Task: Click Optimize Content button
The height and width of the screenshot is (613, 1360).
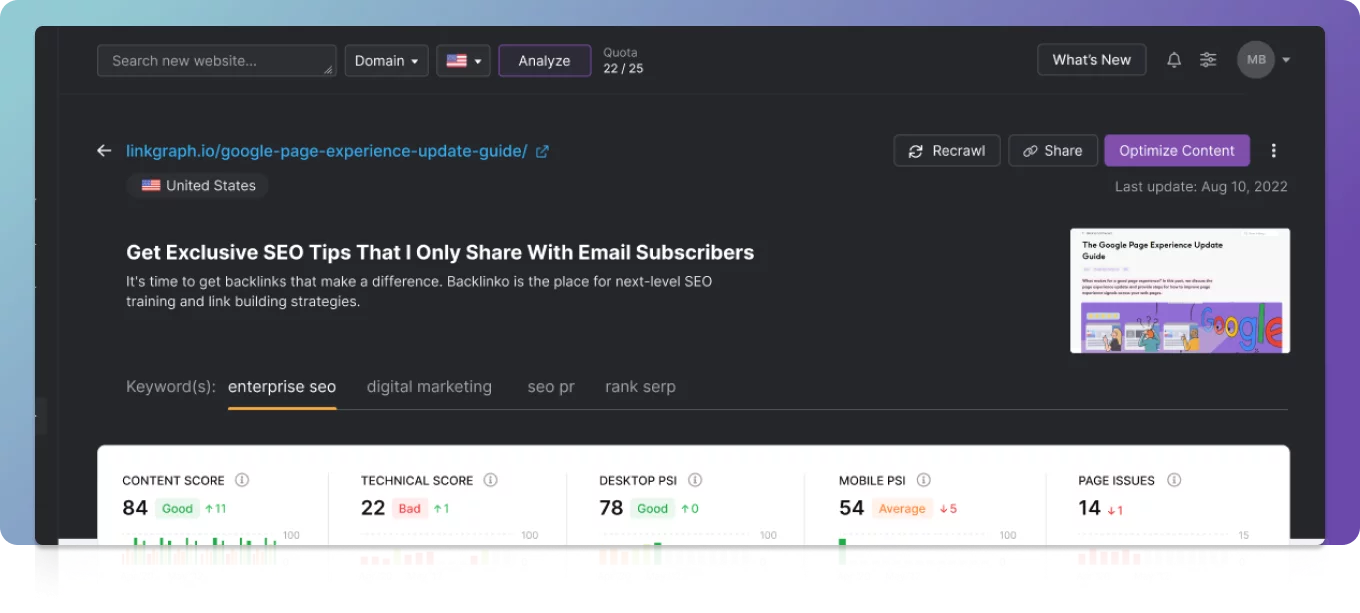Action: click(1177, 151)
